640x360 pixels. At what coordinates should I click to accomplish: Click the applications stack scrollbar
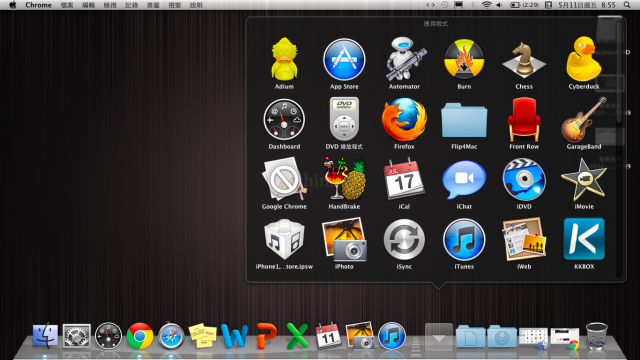[x=619, y=71]
